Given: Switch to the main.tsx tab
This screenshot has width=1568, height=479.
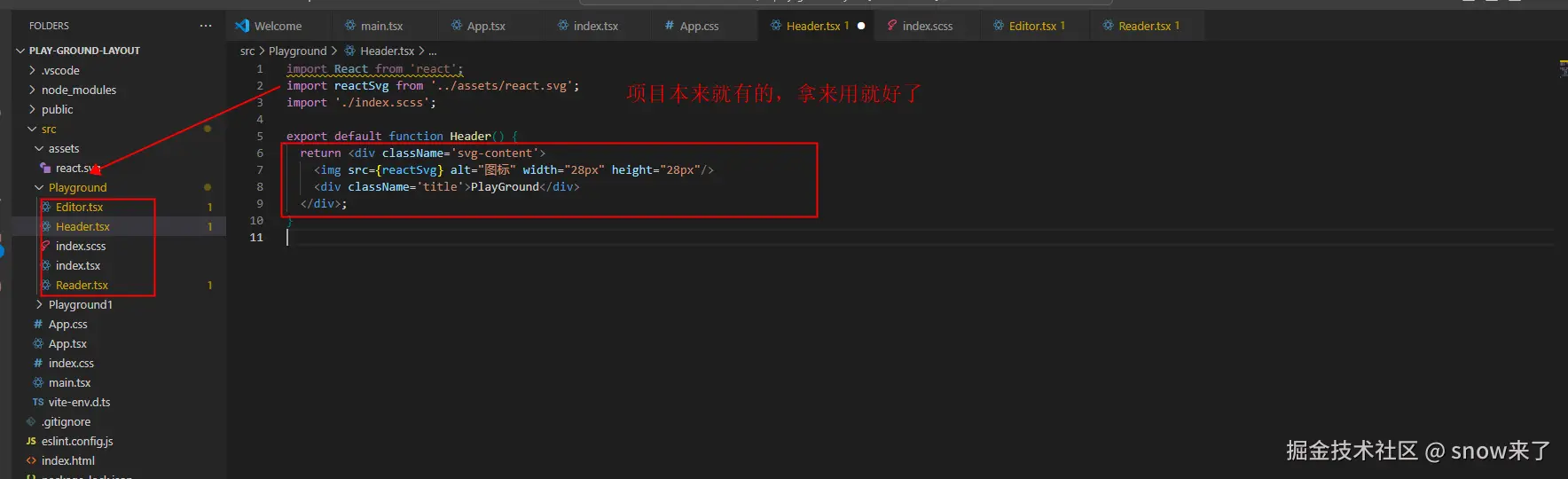Looking at the screenshot, I should coord(381,26).
